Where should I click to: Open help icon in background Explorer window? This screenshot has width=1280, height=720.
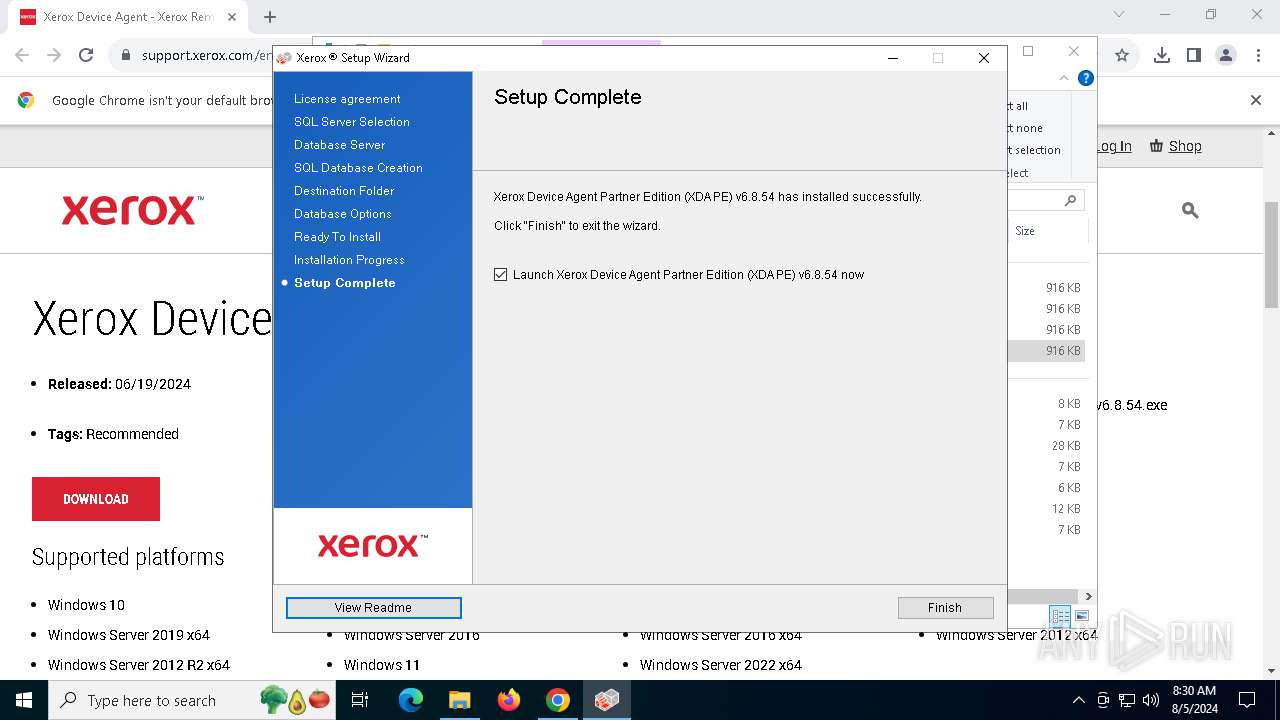pyautogui.click(x=1086, y=78)
